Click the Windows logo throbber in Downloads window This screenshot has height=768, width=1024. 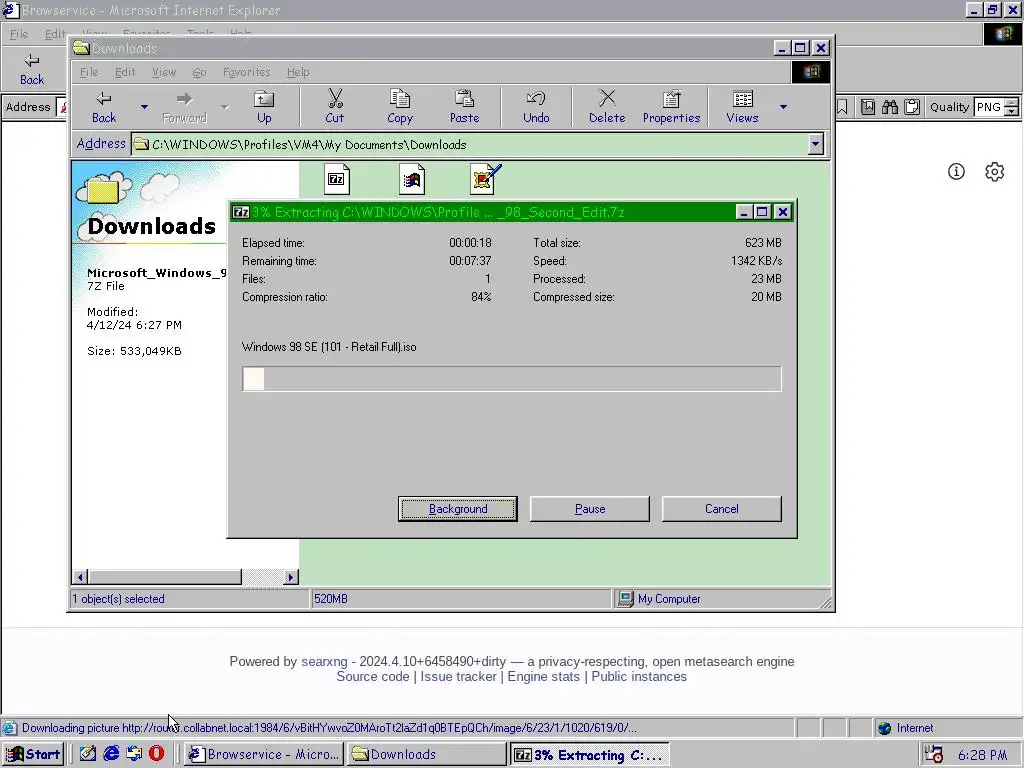coord(810,72)
